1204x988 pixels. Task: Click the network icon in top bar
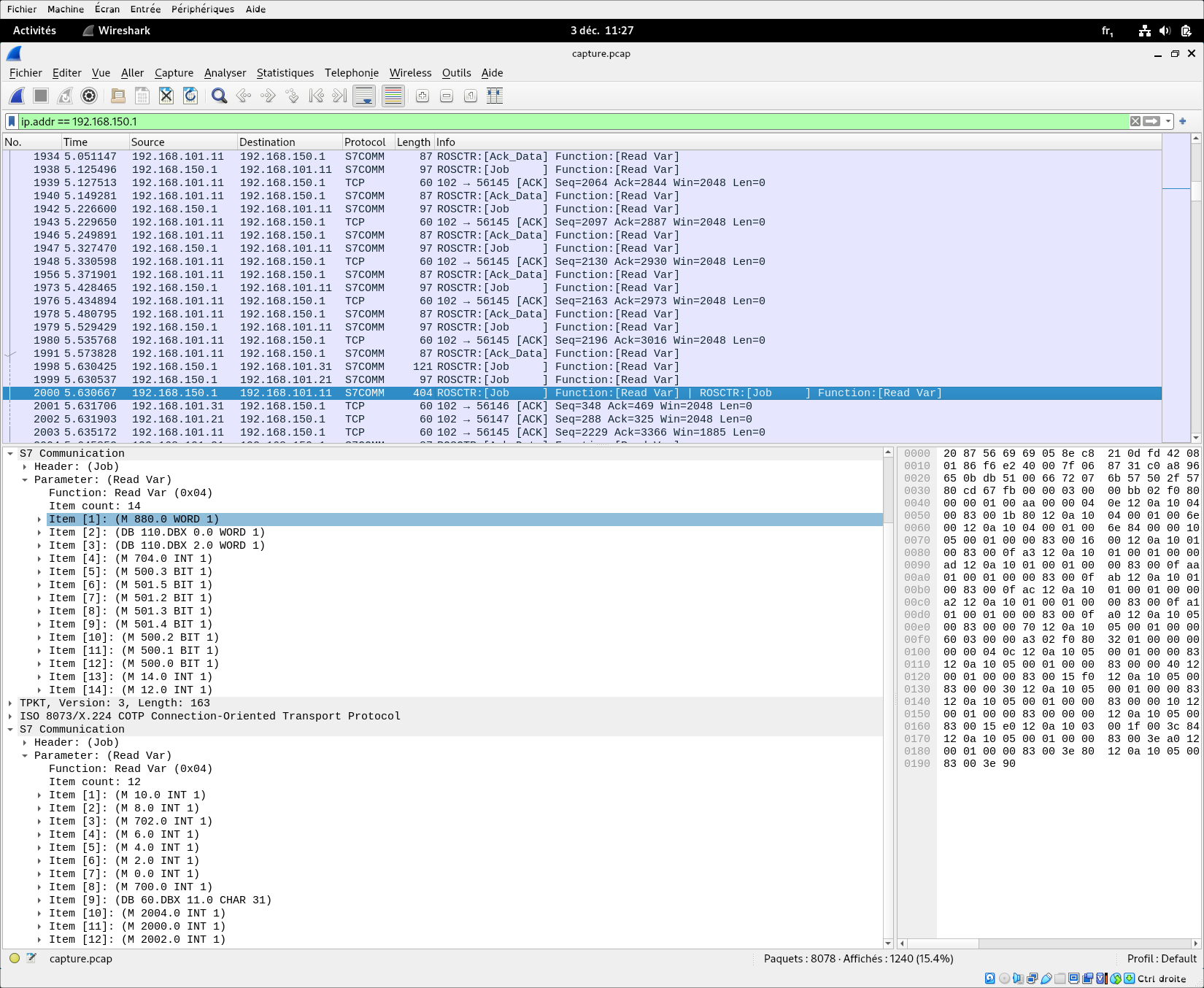1144,31
